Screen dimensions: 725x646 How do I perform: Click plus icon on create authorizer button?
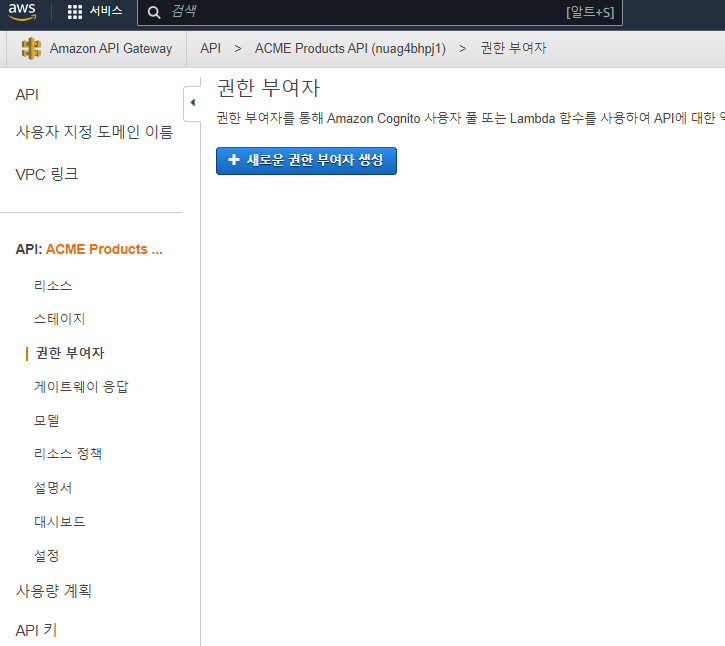pyautogui.click(x=234, y=160)
